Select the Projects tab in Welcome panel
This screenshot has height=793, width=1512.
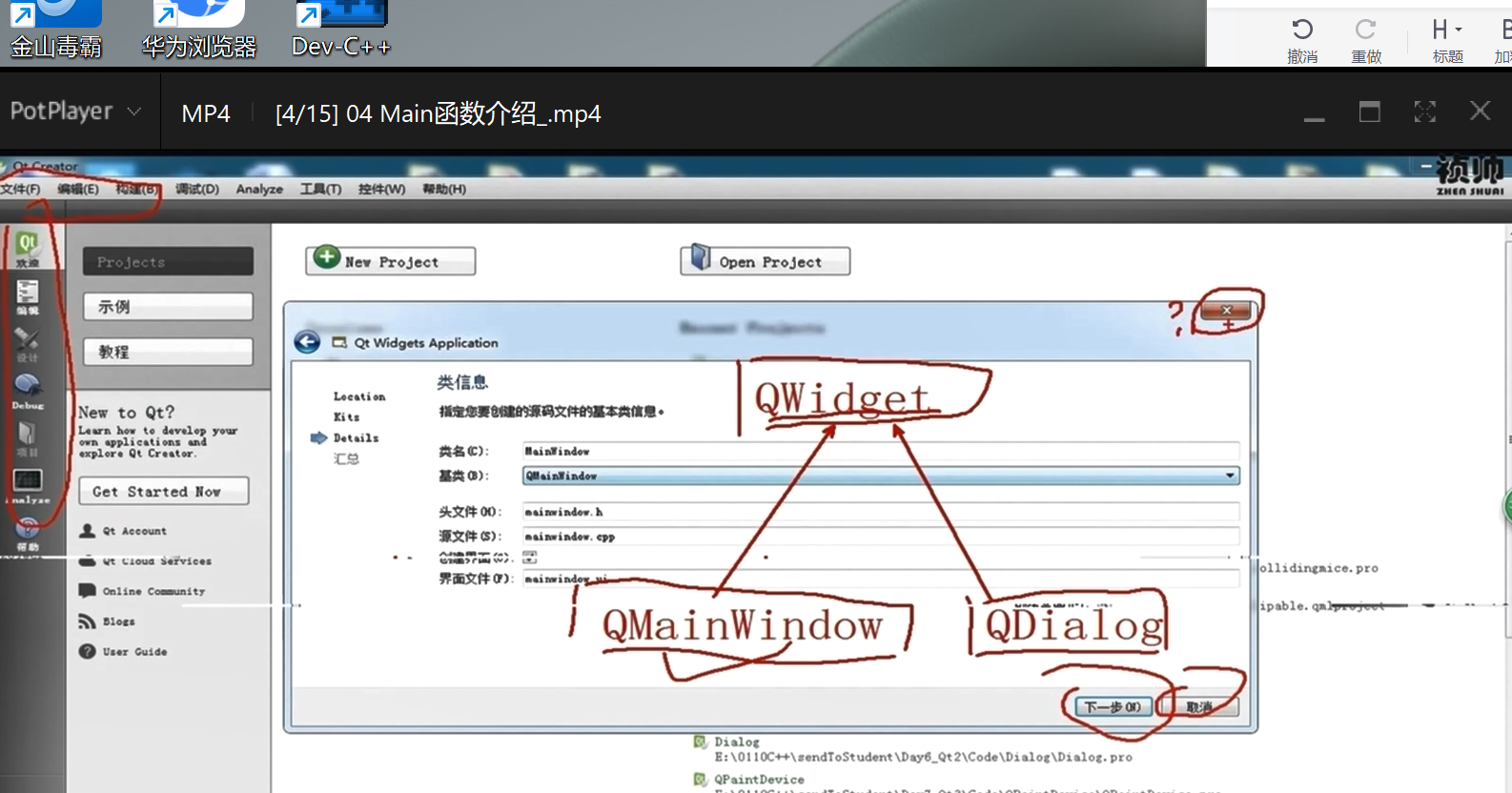168,261
